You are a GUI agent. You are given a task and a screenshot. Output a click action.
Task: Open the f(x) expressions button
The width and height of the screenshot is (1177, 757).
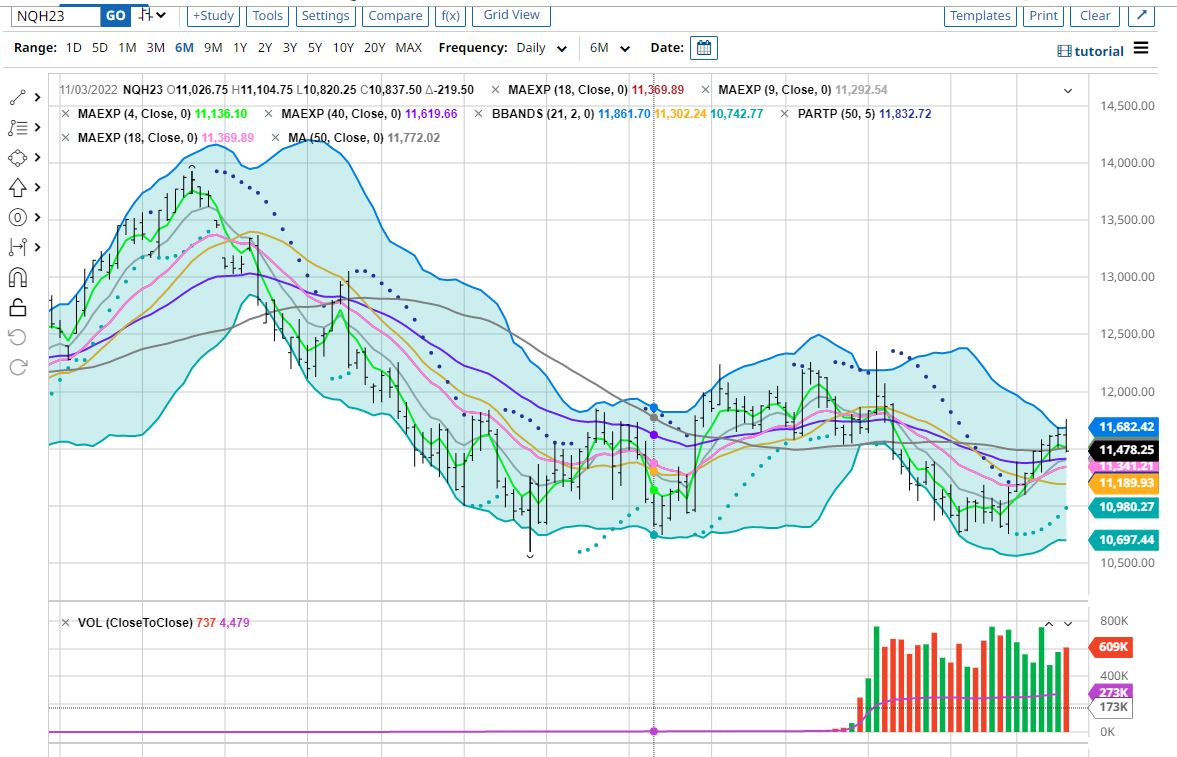450,15
